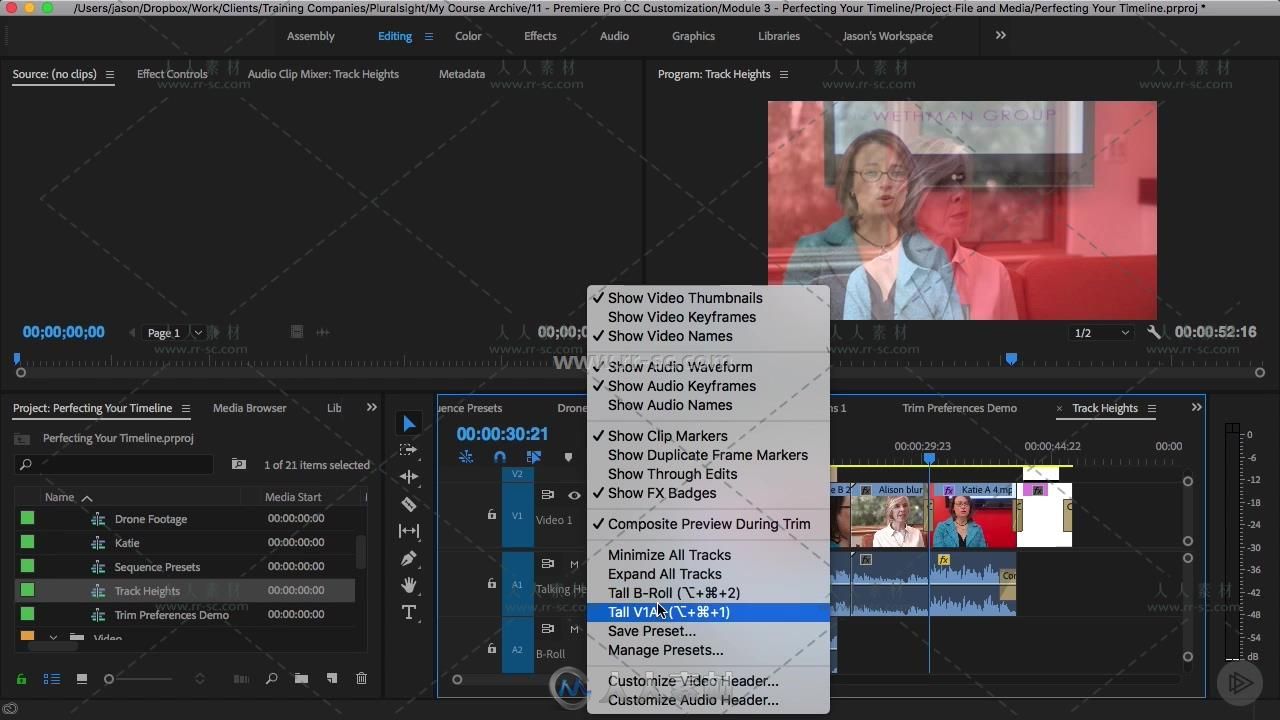Viewport: 1280px width, 720px height.
Task: Click playhead in program monitor scrubber
Action: [x=1011, y=358]
